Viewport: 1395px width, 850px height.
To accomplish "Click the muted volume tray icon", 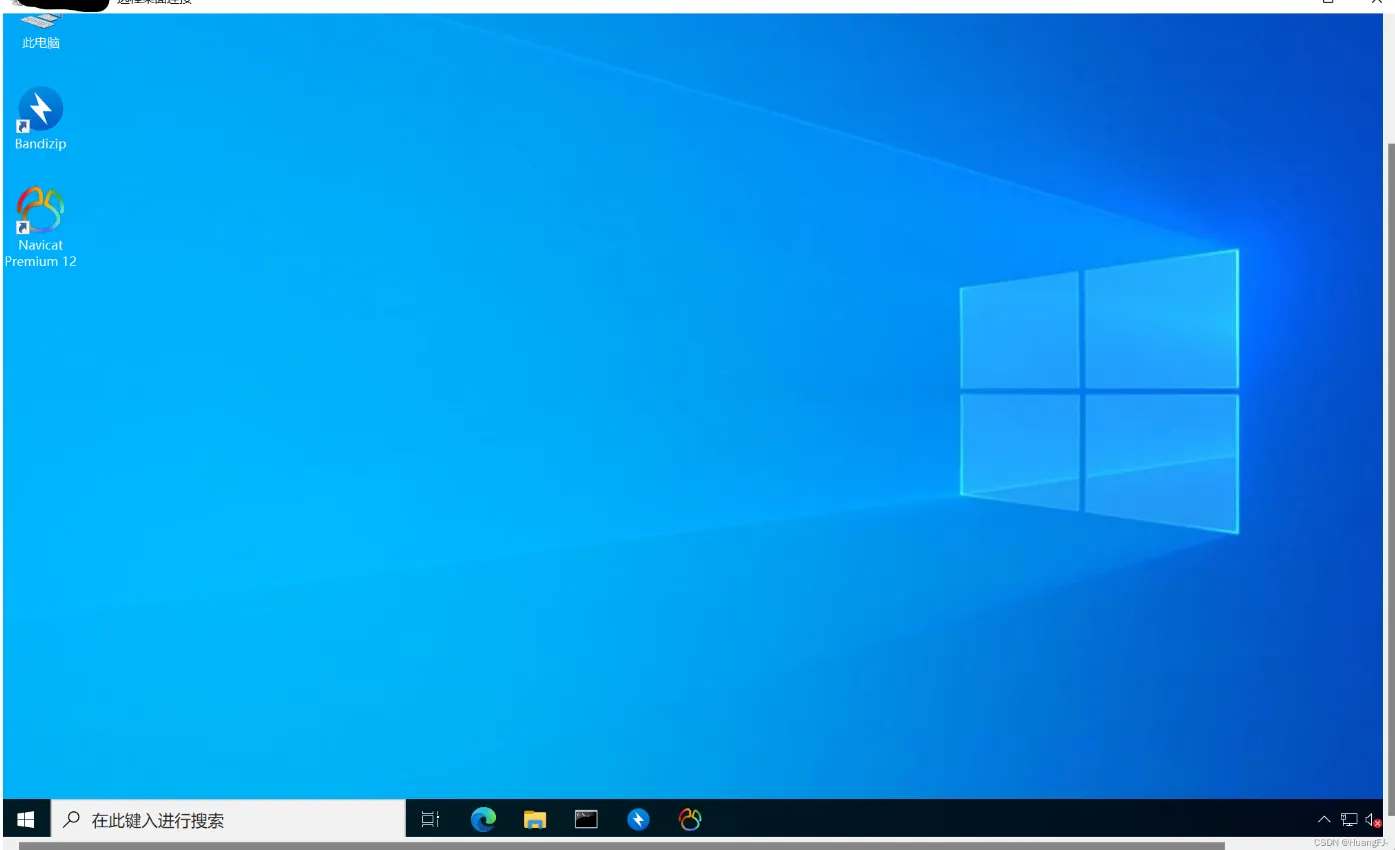I will point(1373,820).
